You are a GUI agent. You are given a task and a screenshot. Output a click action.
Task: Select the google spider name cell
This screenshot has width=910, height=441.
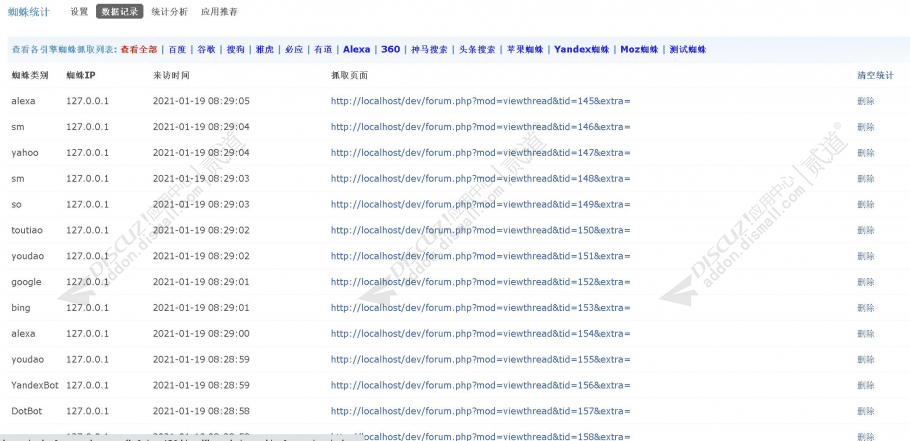[26, 282]
